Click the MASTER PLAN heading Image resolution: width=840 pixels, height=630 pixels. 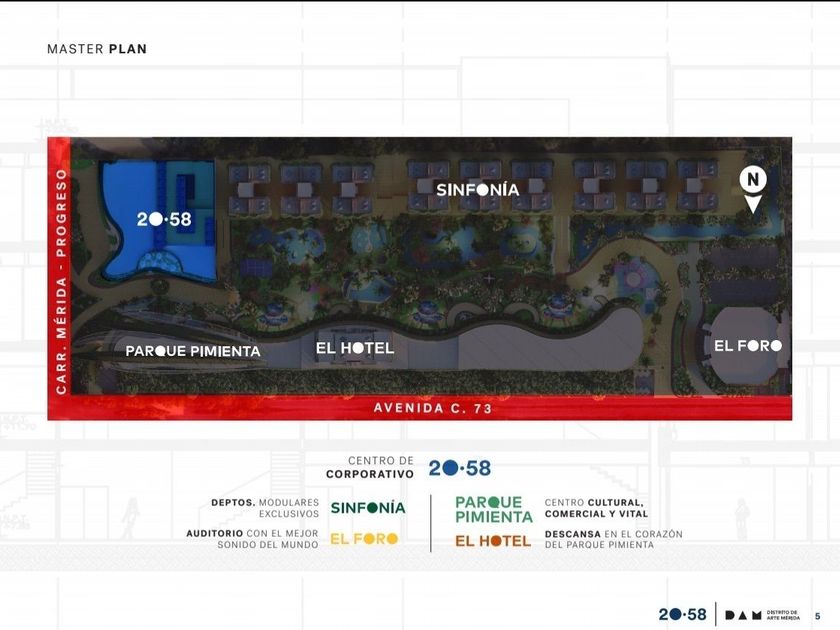[97, 49]
